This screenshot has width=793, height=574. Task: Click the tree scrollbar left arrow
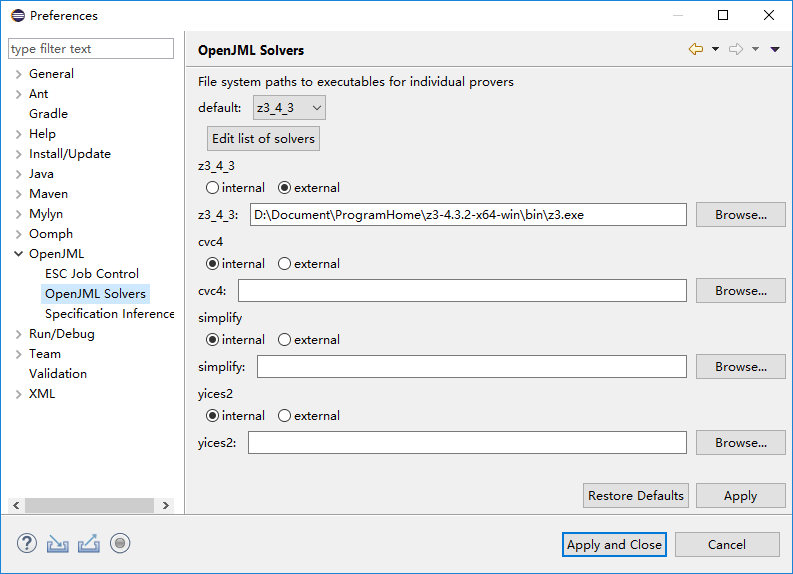pos(16,505)
